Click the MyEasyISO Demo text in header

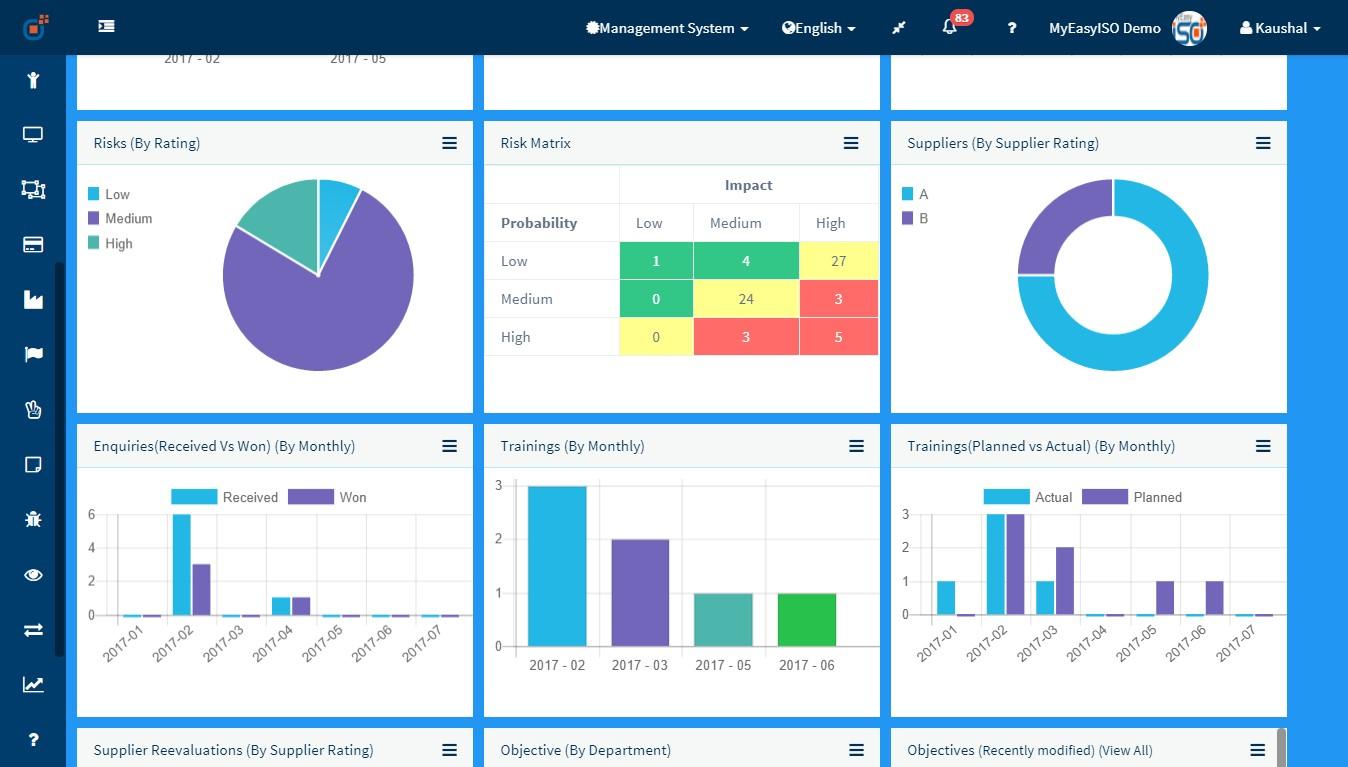click(x=1105, y=28)
